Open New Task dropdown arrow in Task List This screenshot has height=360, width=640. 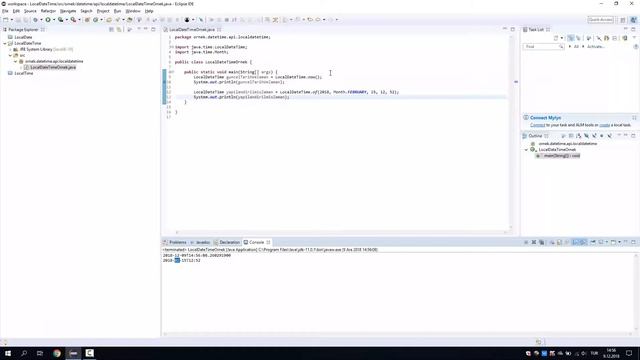pos(562,38)
